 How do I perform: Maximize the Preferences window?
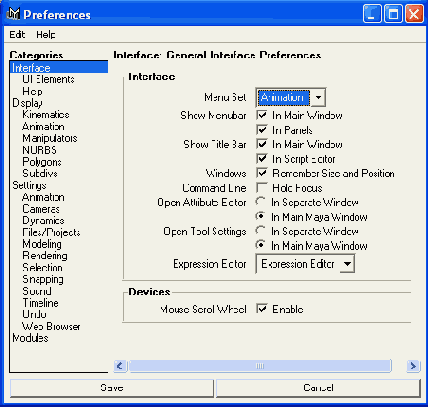(x=393, y=14)
